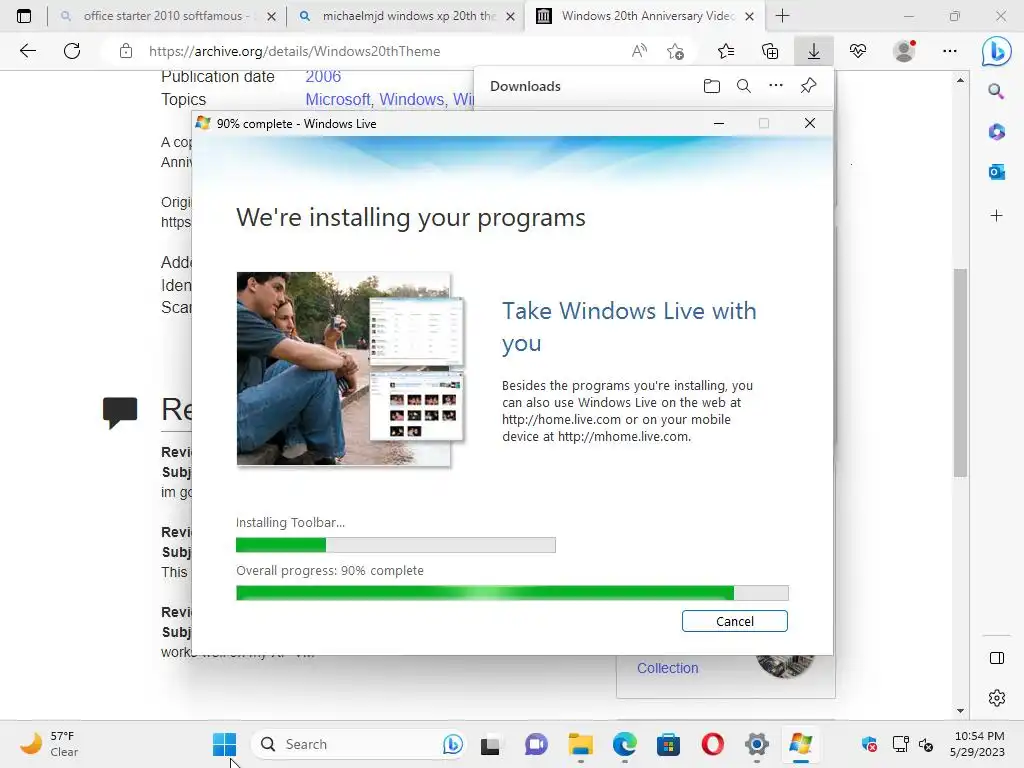1024x768 pixels.
Task: Open Edge Settings and more menu
Action: pyautogui.click(x=950, y=51)
